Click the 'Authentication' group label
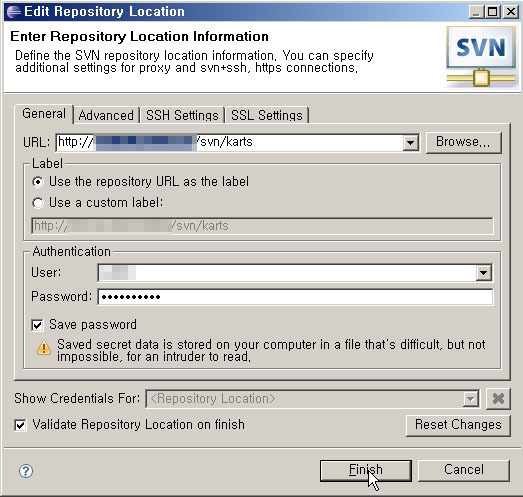The width and height of the screenshot is (523, 497). 71,252
